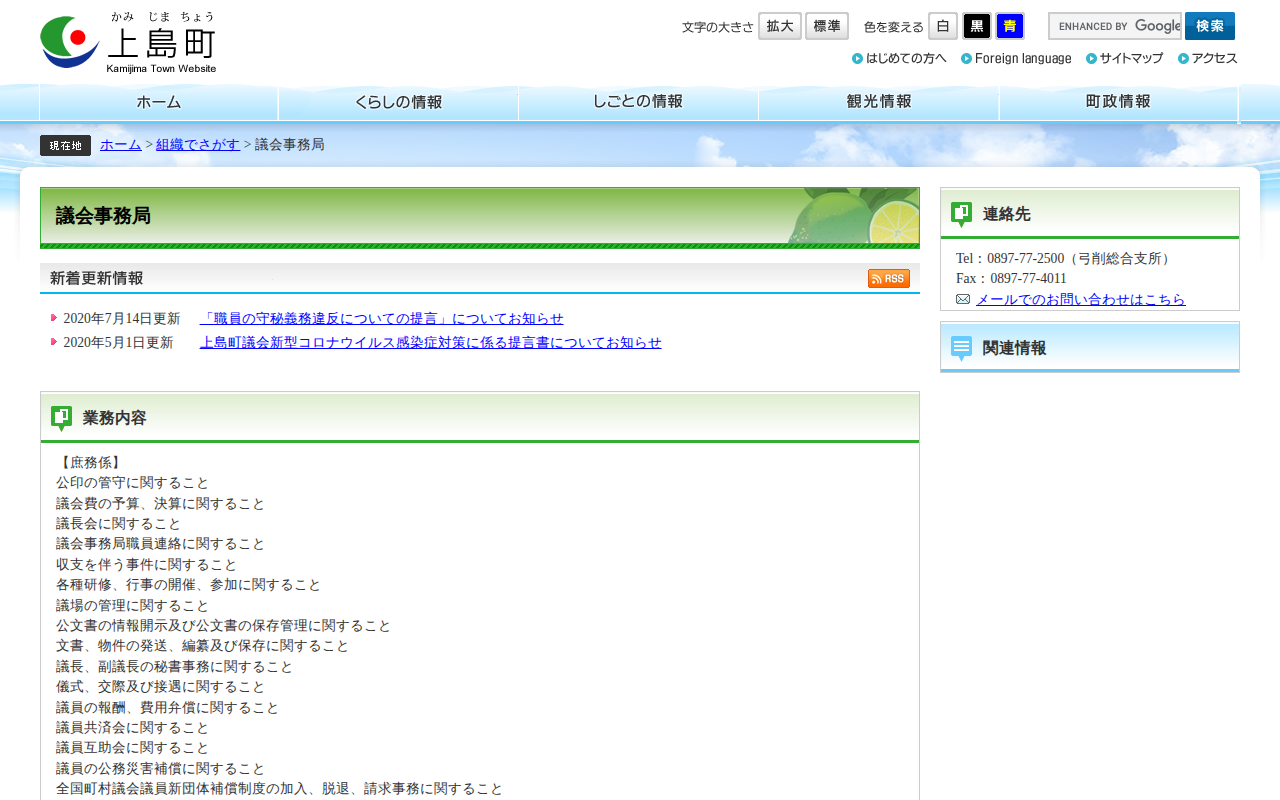Image resolution: width=1280 pixels, height=800 pixels.
Task: Click the 現在地 location badge
Action: click(x=65, y=145)
